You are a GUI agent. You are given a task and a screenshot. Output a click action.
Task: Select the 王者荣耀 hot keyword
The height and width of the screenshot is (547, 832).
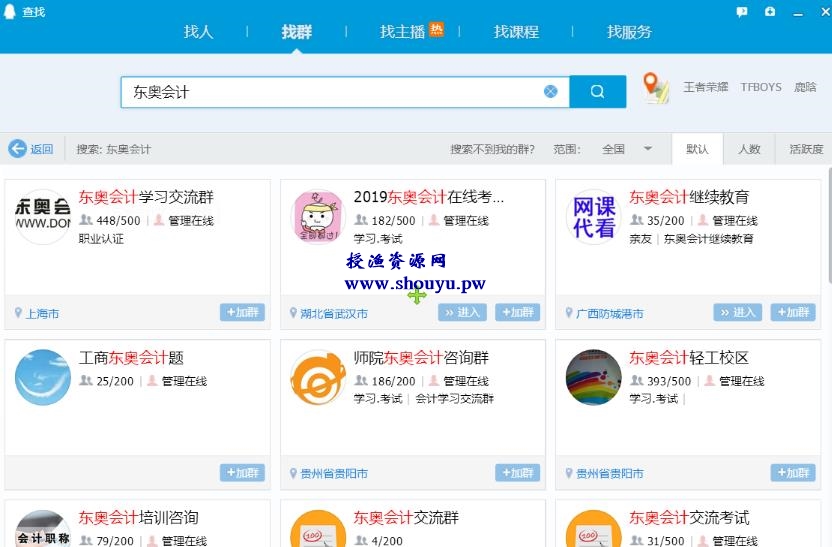click(705, 87)
